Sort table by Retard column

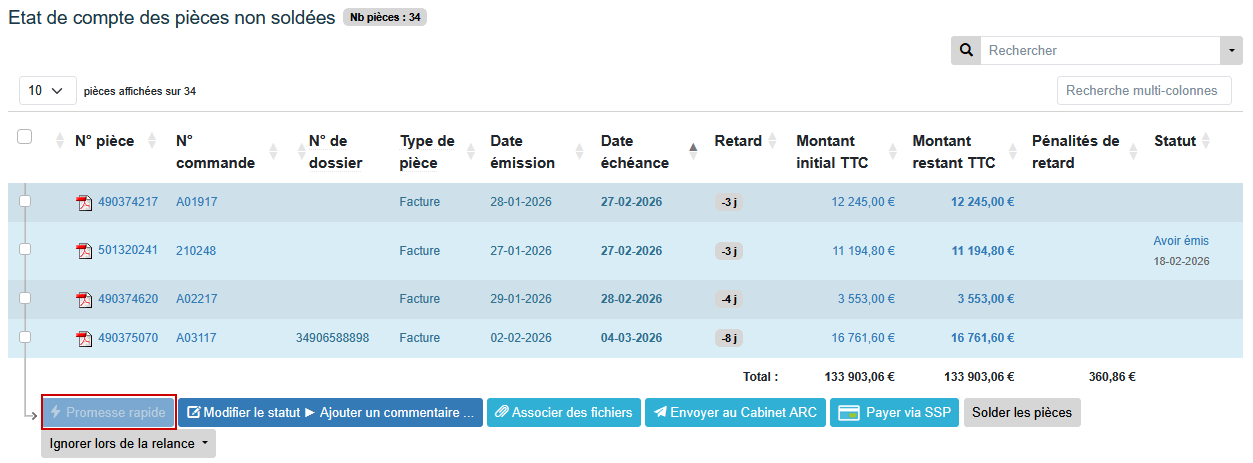point(772,141)
